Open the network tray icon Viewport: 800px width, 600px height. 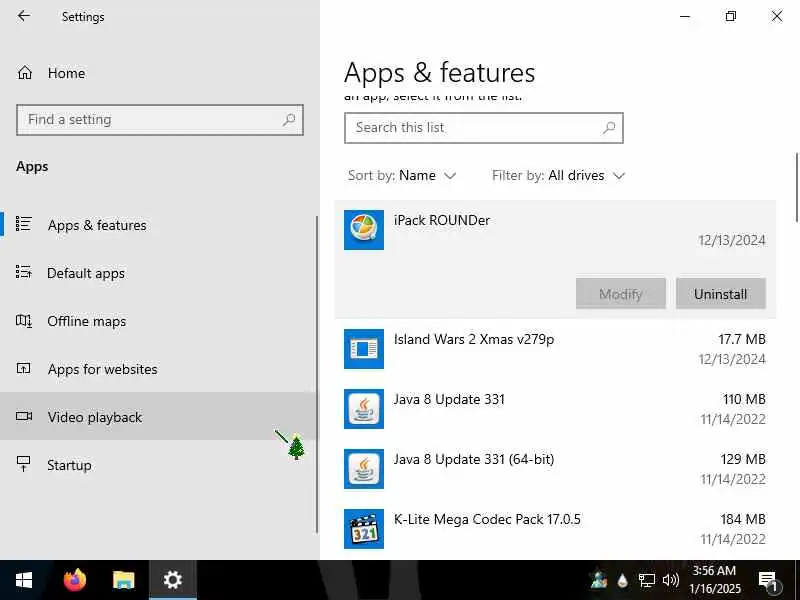click(x=646, y=581)
